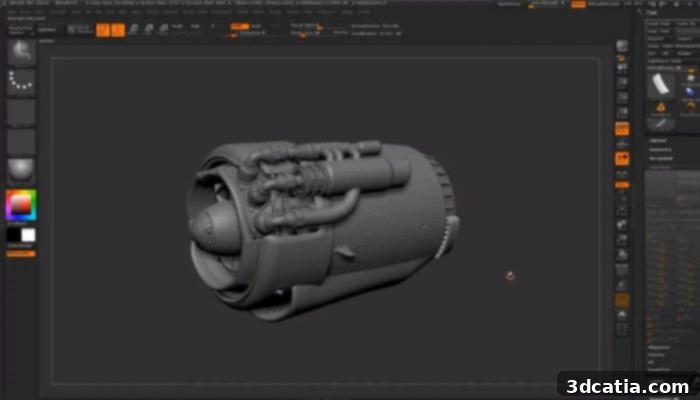Click the orange SwitchColor button
Image resolution: width=700 pixels, height=400 pixels.
tap(21, 254)
